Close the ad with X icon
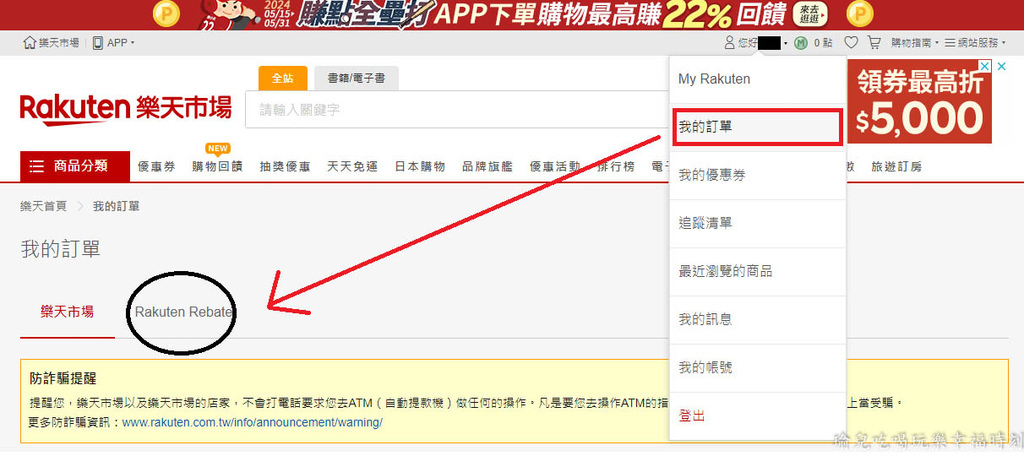 coord(1002,66)
